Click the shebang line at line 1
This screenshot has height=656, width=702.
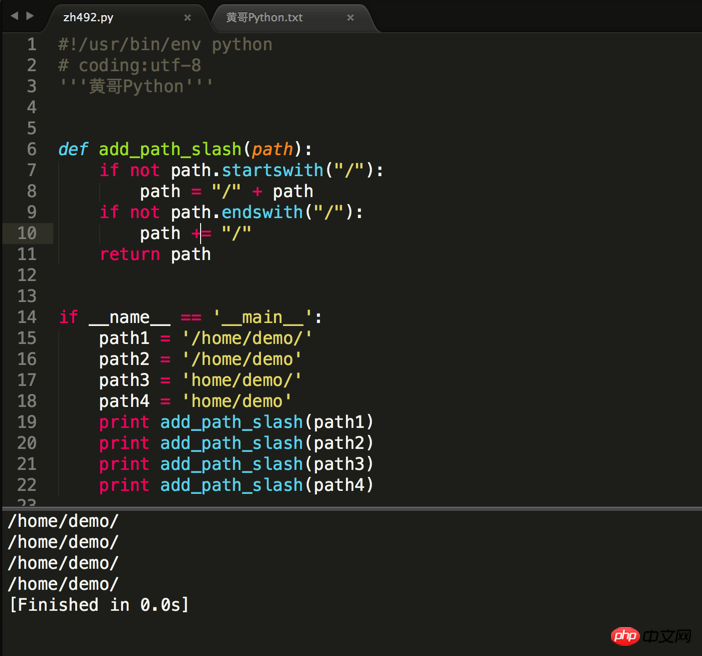[165, 44]
